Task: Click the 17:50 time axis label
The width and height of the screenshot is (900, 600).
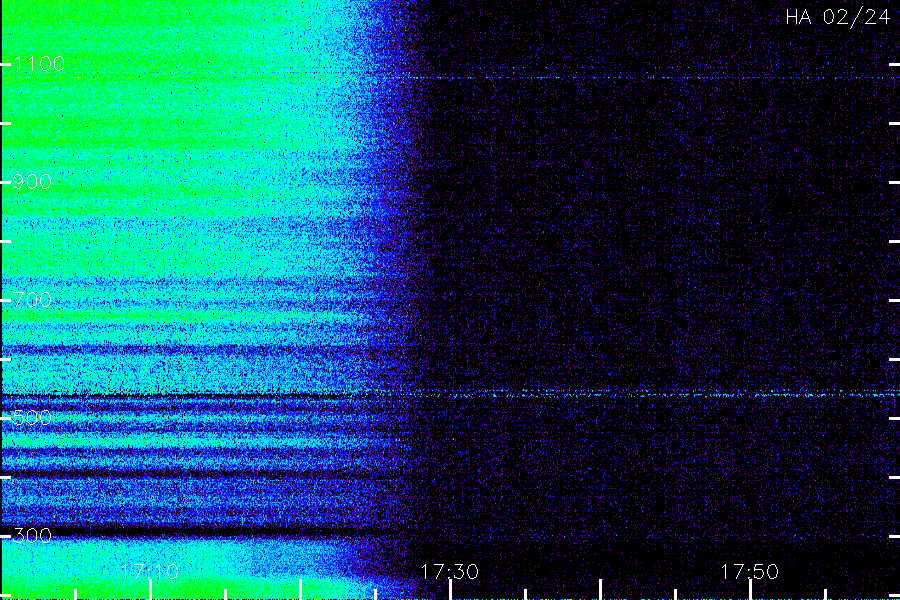Action: (750, 572)
